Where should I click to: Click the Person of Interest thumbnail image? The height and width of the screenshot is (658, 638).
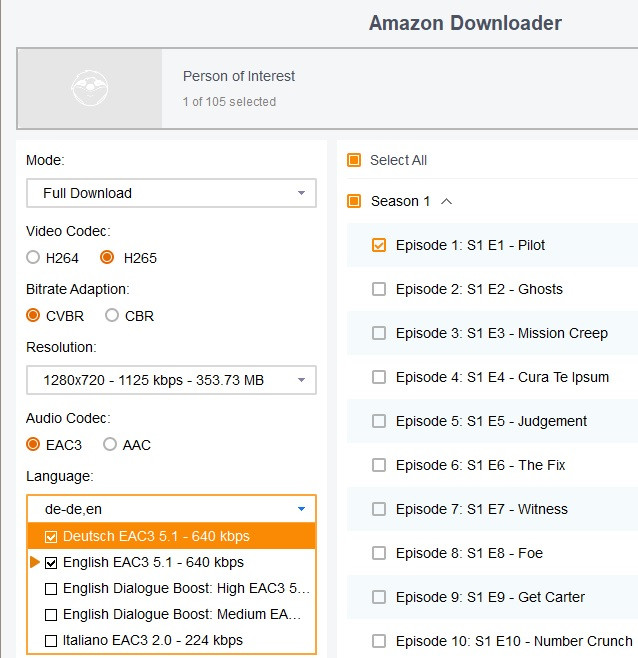pyautogui.click(x=89, y=88)
